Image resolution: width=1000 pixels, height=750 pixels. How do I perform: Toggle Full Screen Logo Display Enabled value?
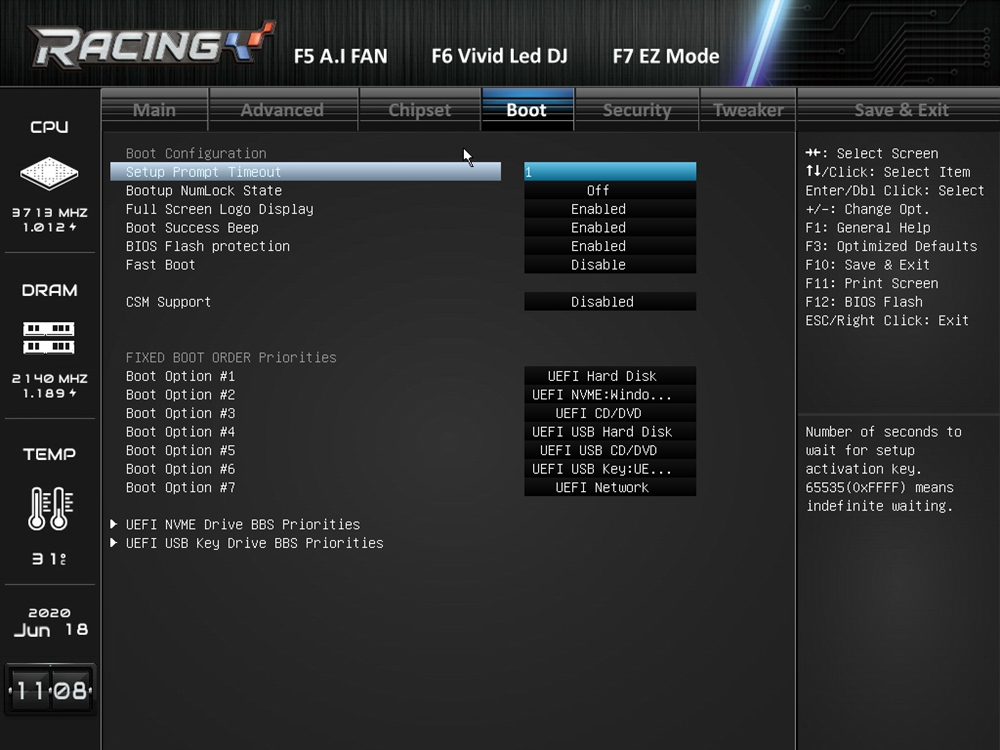(x=610, y=209)
